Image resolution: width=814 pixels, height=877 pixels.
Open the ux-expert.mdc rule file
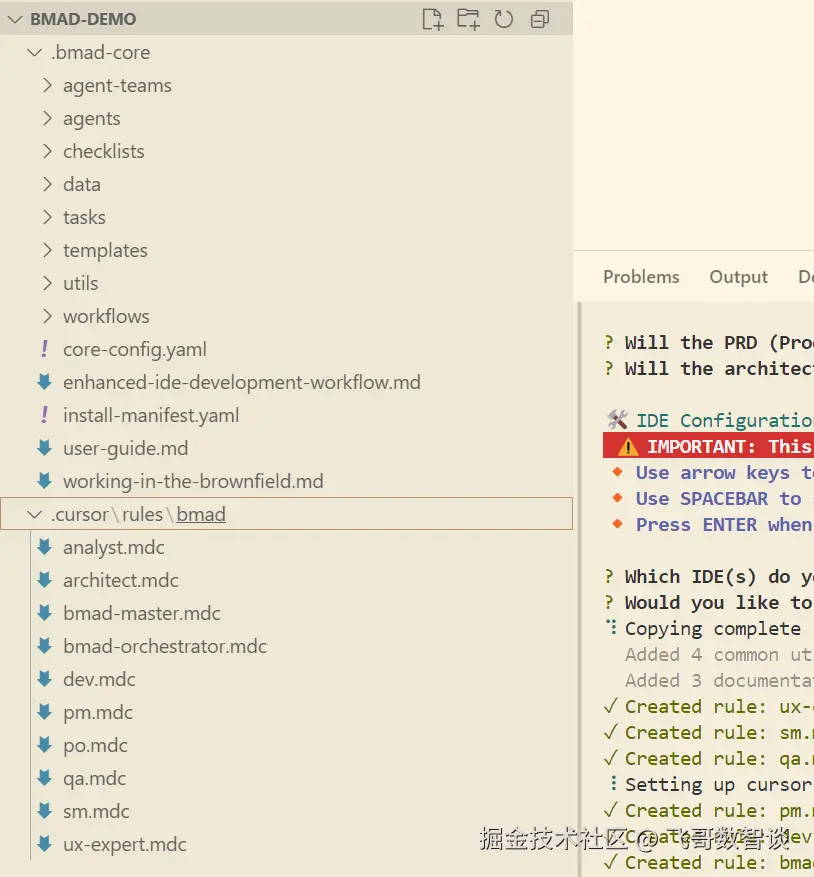[125, 844]
